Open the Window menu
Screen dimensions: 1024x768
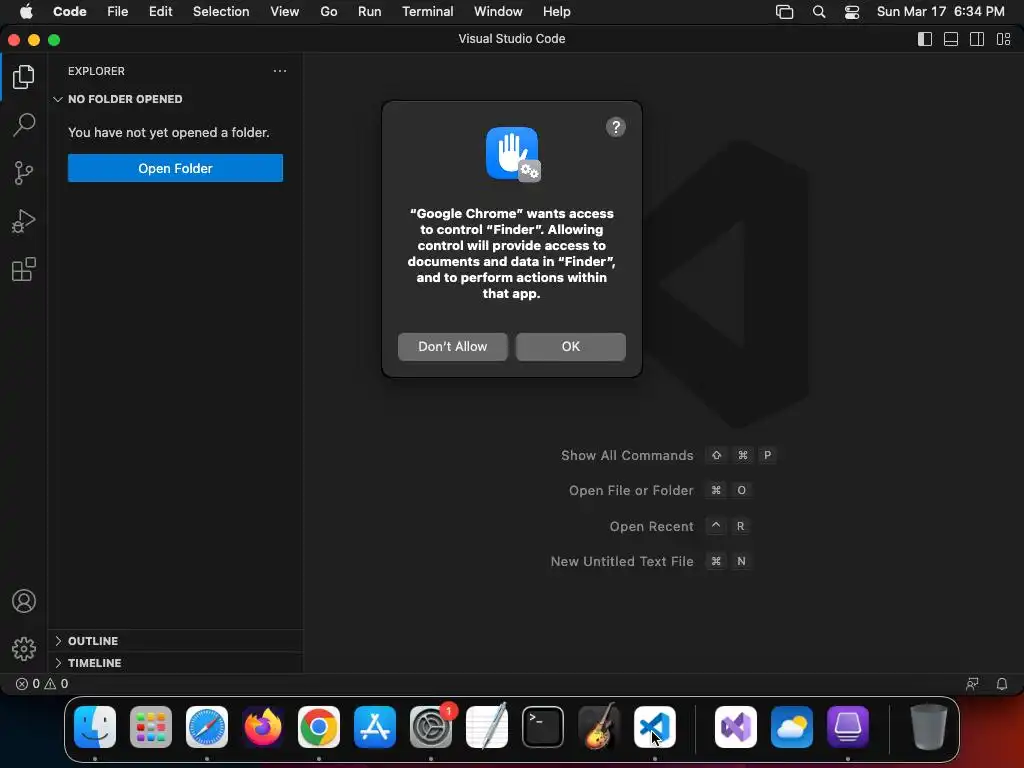coord(498,12)
